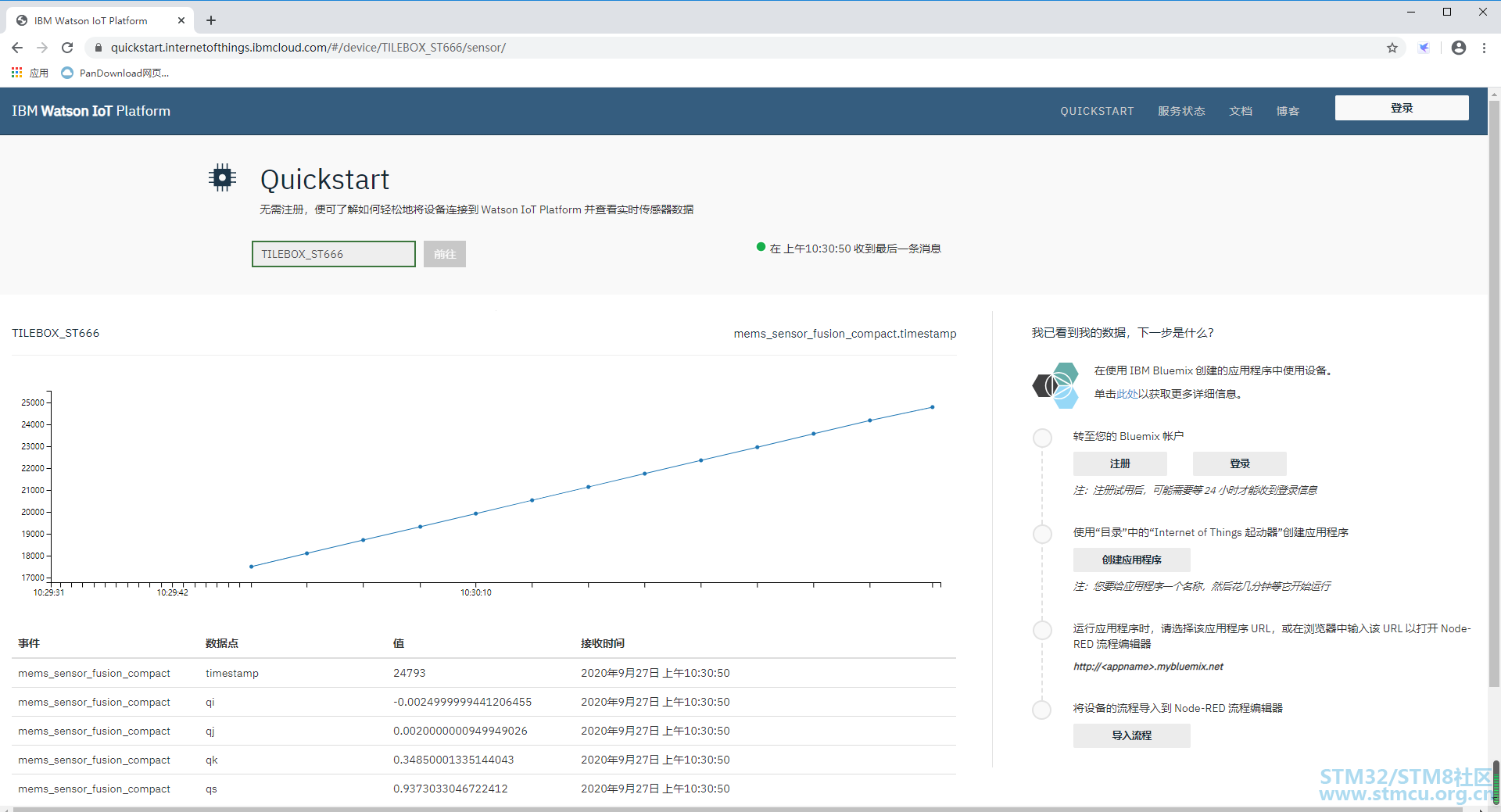Open the 文档 nav item
Image resolution: width=1501 pixels, height=812 pixels.
pos(1241,111)
